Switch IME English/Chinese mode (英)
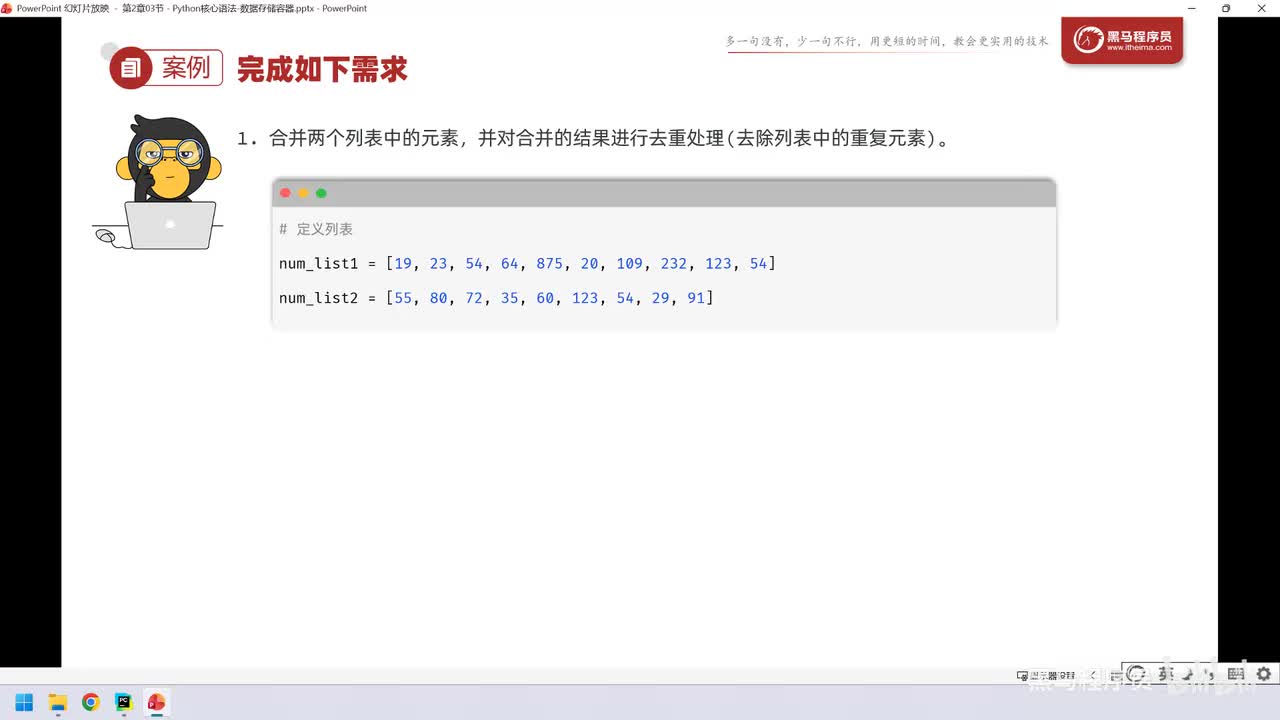This screenshot has height=720, width=1280. pyautogui.click(x=1165, y=675)
